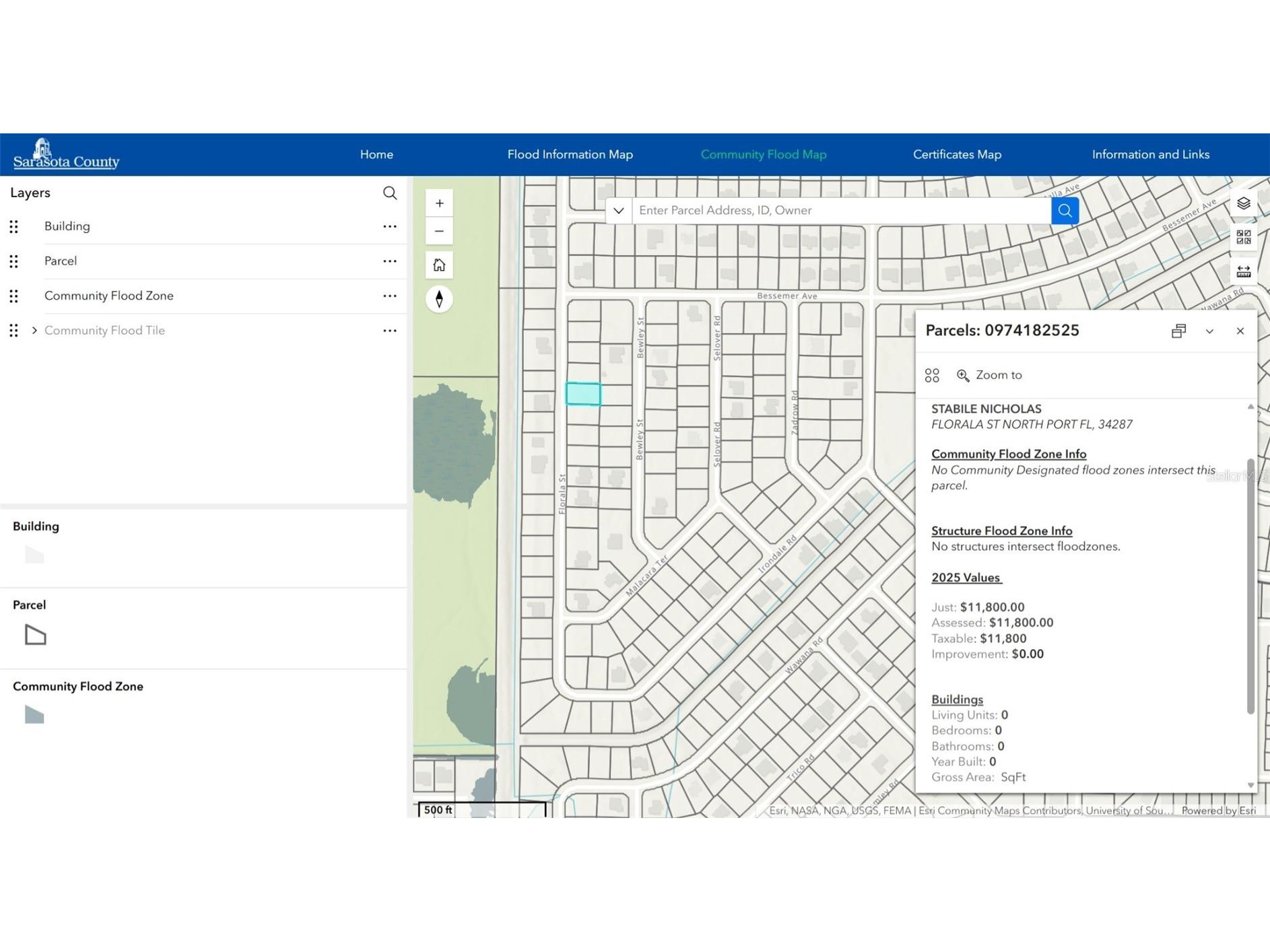Screen dimensions: 1270x952
Task: Click the zoom in plus button
Action: (x=439, y=203)
